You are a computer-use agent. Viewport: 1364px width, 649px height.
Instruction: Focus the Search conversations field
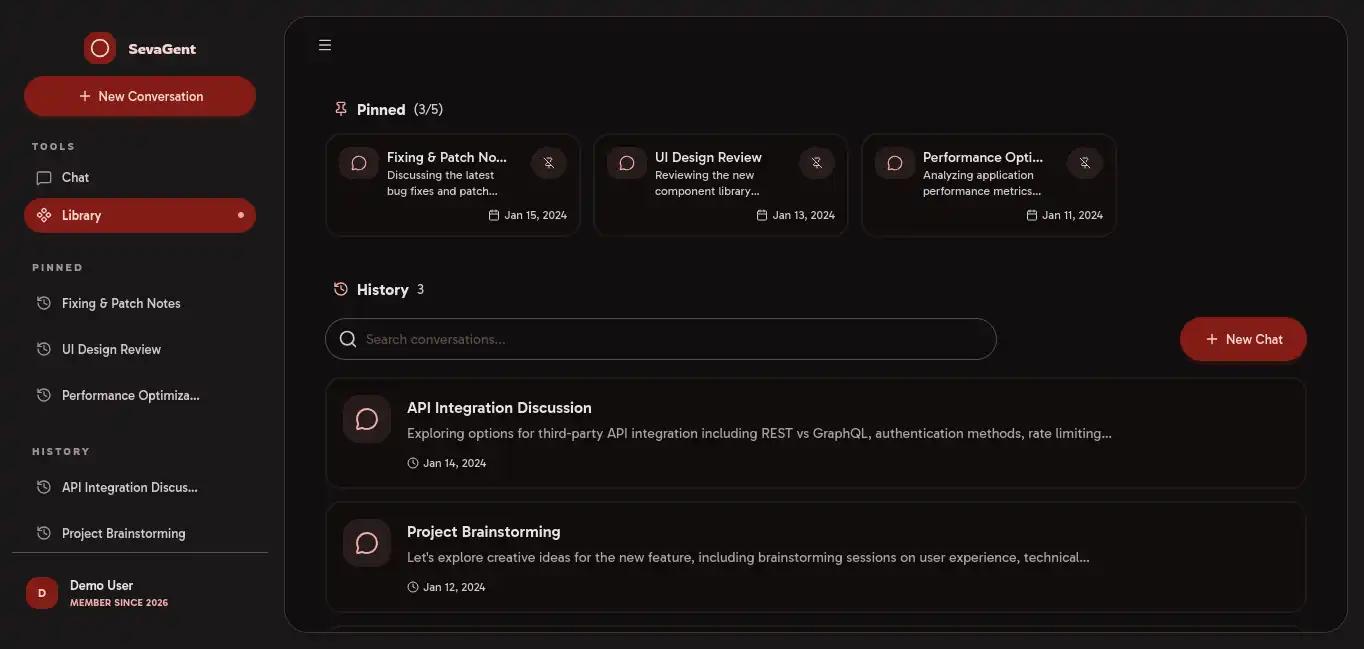661,339
